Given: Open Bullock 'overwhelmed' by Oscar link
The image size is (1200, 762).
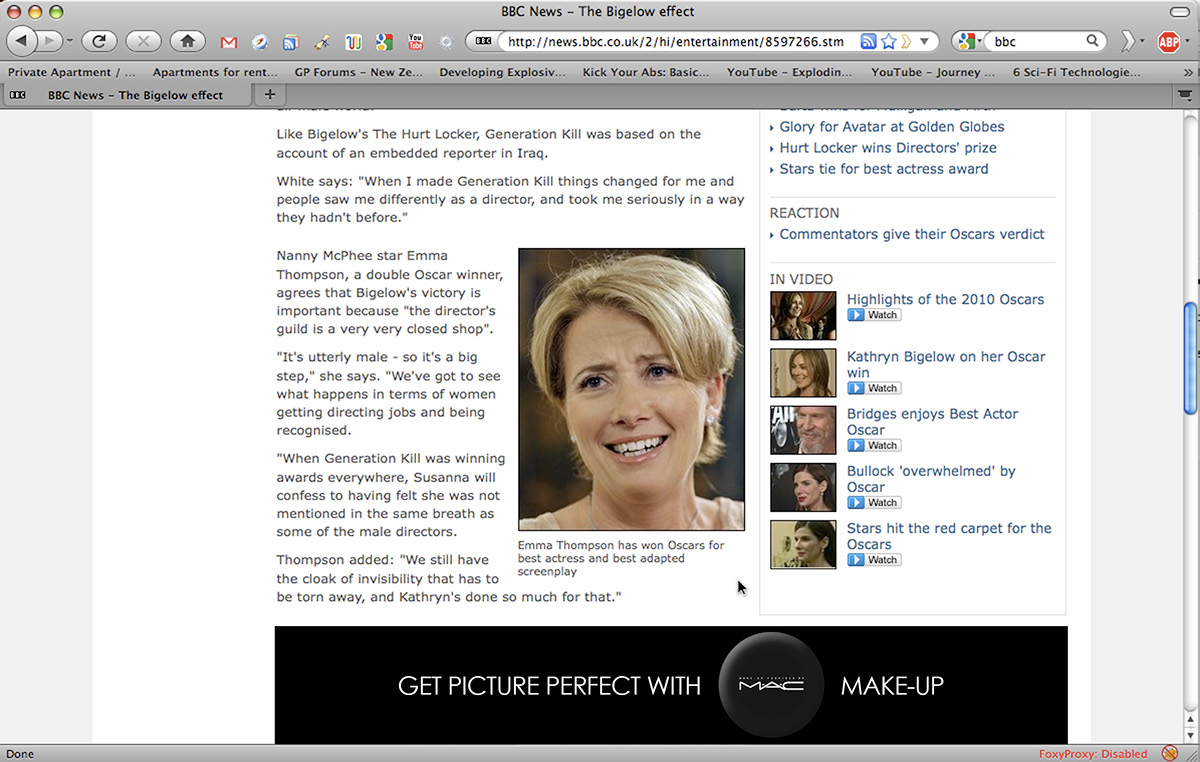Looking at the screenshot, I should point(931,478).
